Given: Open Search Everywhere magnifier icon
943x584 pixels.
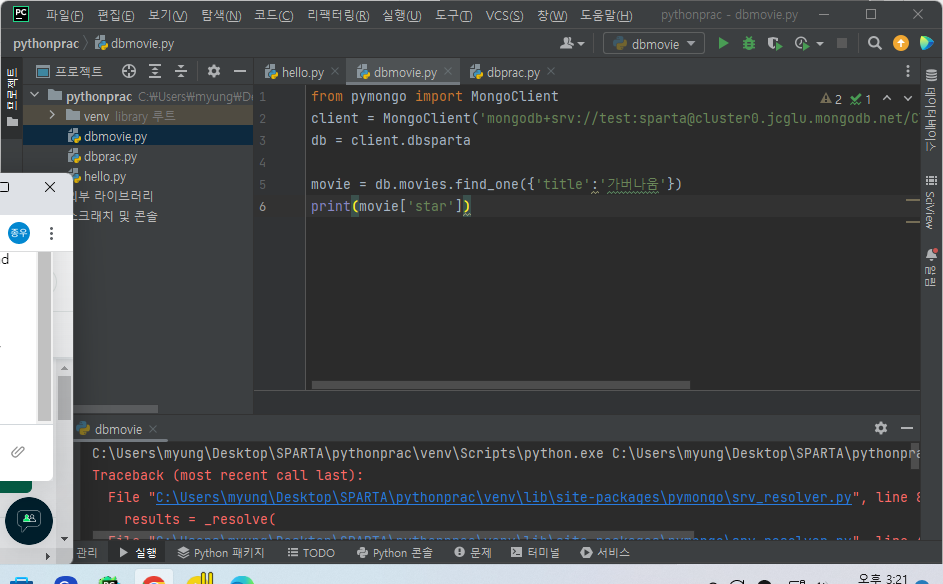Looking at the screenshot, I should pyautogui.click(x=874, y=43).
